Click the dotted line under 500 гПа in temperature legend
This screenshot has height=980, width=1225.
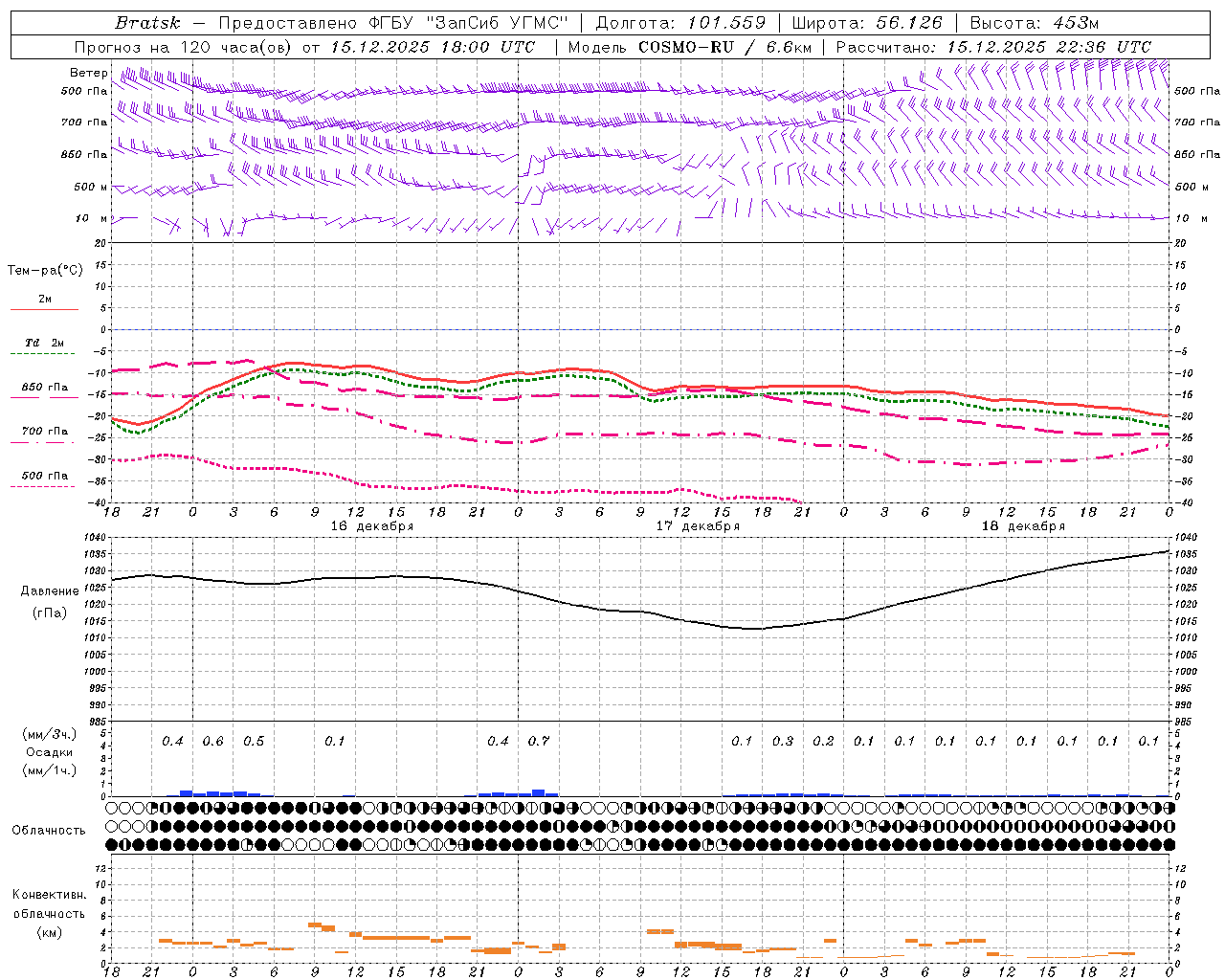(44, 486)
